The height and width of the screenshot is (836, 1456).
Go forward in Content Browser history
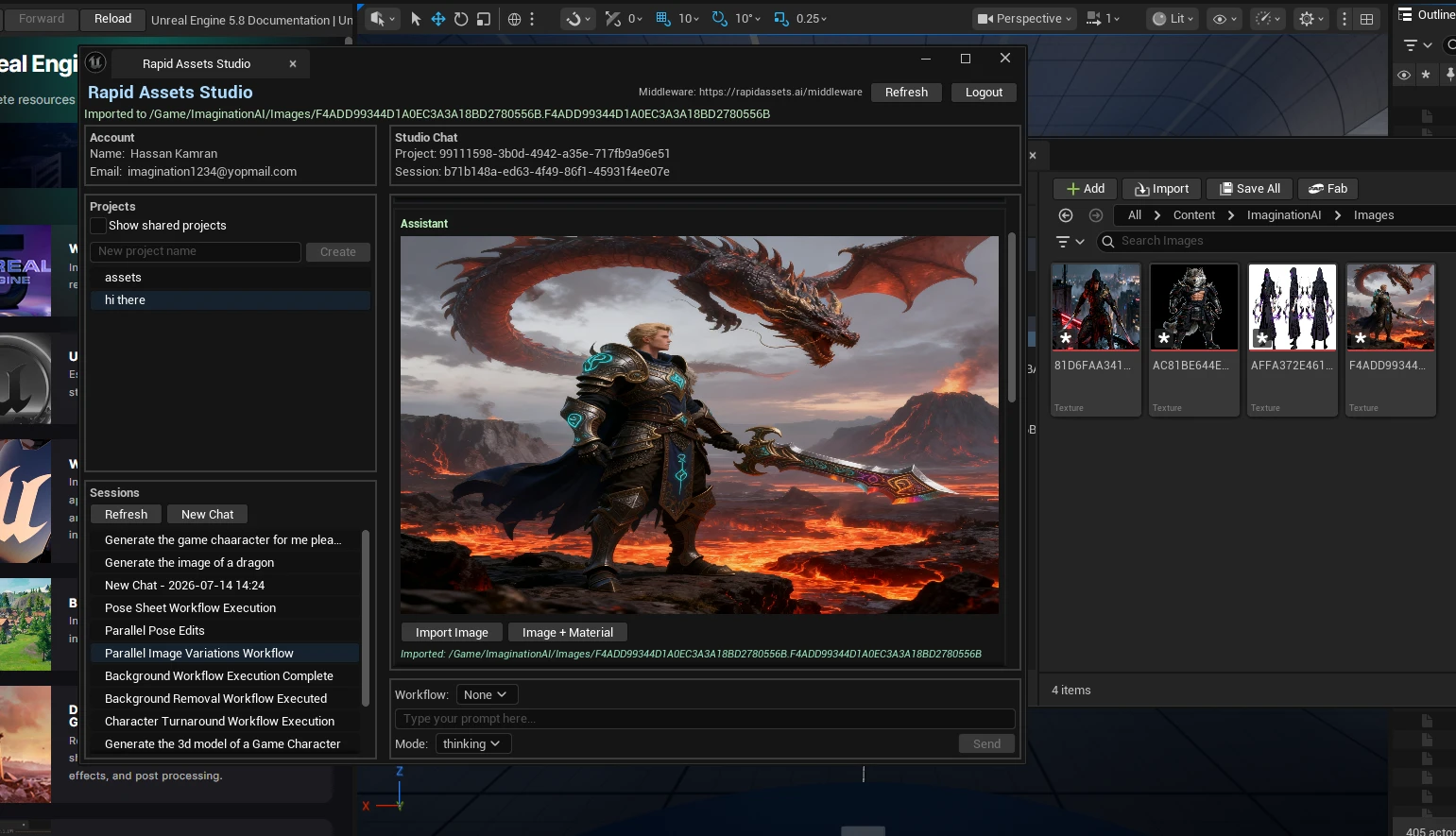(1096, 215)
